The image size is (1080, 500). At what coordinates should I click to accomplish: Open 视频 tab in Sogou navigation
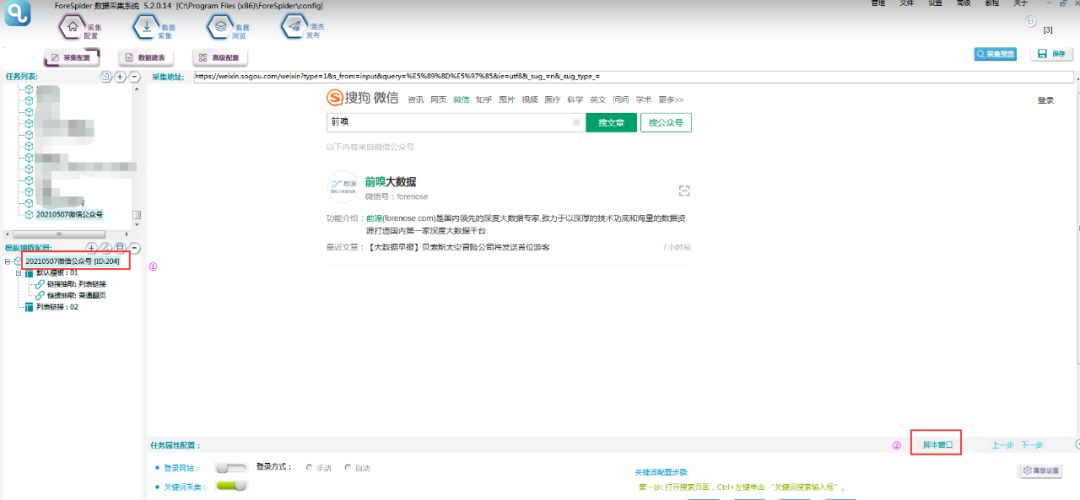(530, 100)
